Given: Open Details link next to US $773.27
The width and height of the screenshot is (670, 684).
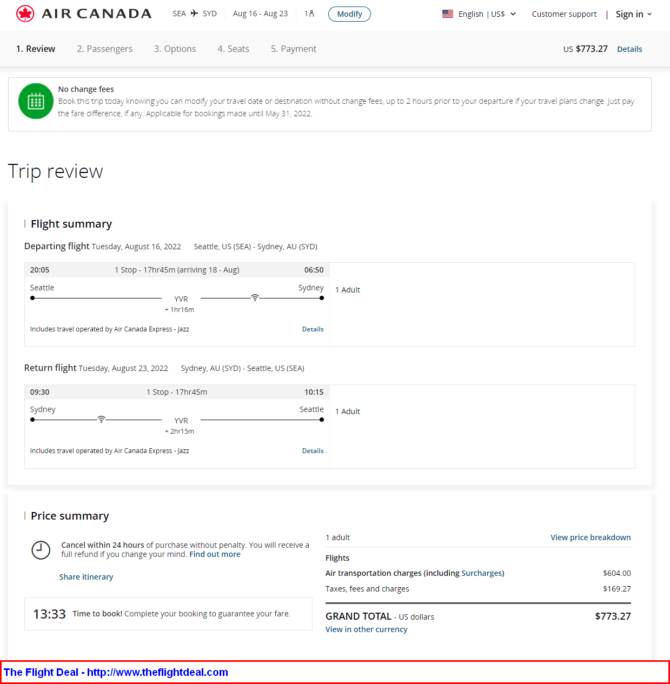Looking at the screenshot, I should pos(629,49).
